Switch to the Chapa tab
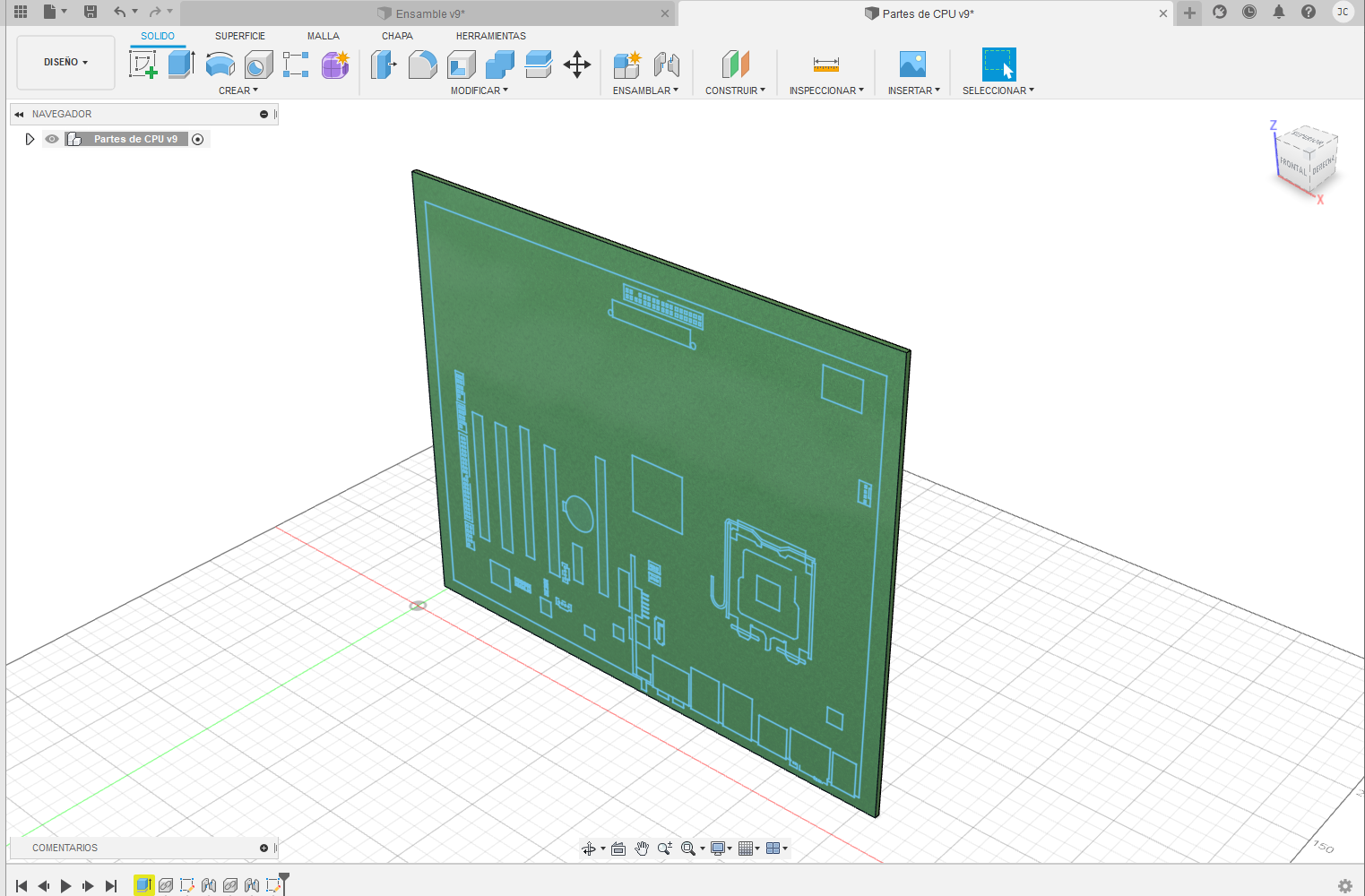This screenshot has height=896, width=1365. [x=397, y=36]
